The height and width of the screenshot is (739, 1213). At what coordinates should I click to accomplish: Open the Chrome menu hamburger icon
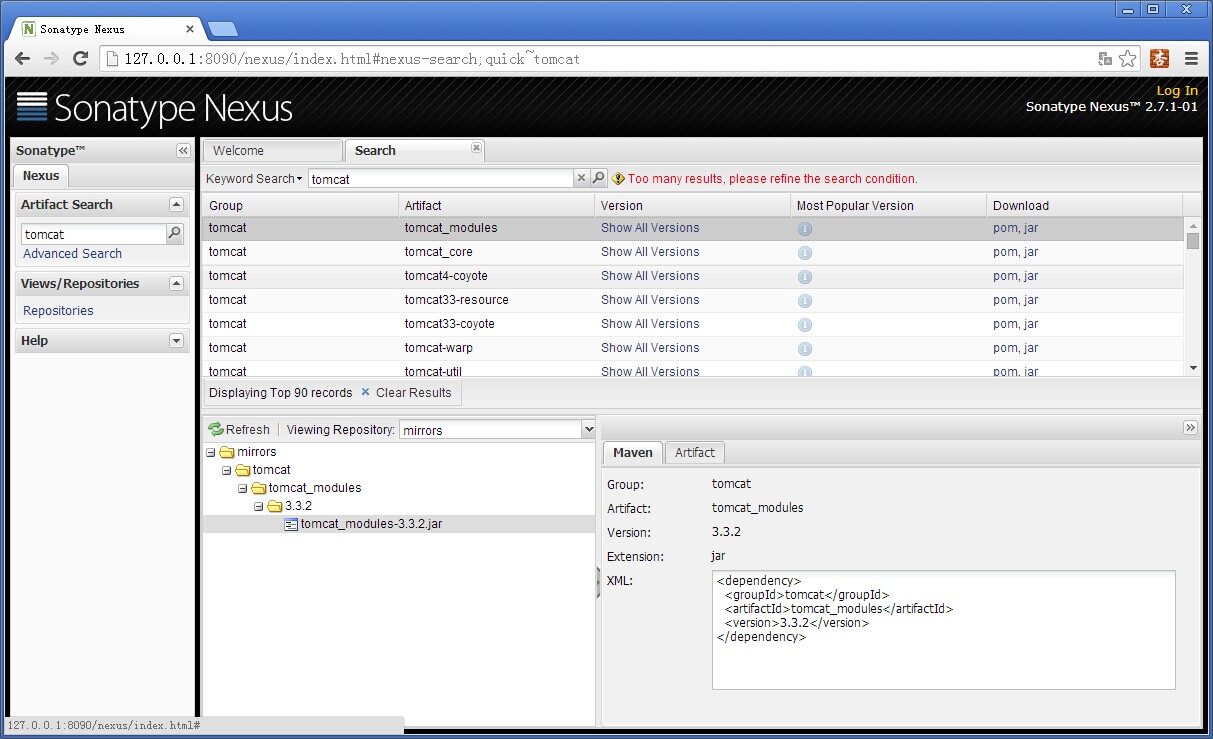[x=1191, y=59]
